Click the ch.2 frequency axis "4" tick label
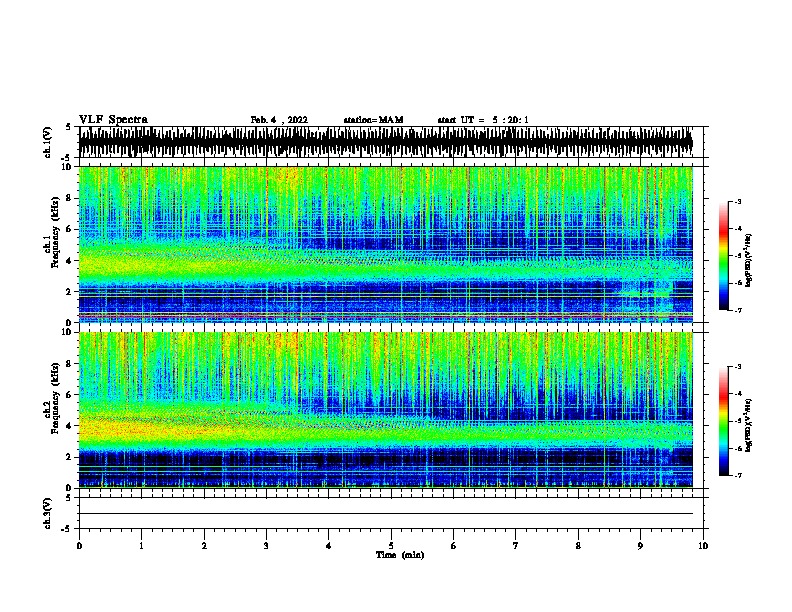Image resolution: width=792 pixels, height=612 pixels. click(x=69, y=426)
